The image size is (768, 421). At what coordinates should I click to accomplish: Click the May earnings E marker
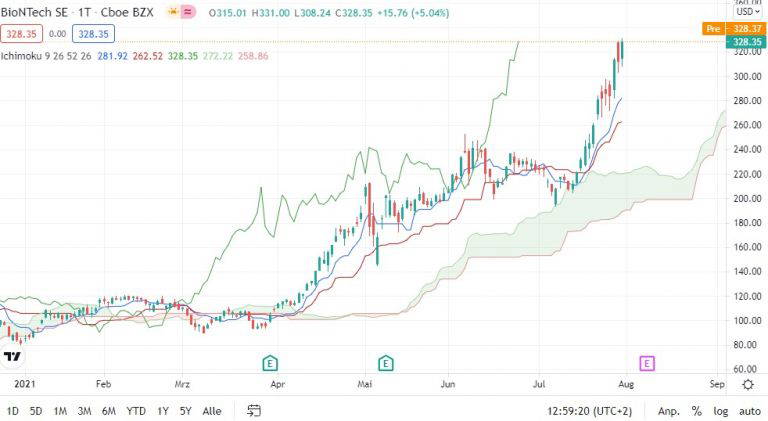click(x=385, y=363)
